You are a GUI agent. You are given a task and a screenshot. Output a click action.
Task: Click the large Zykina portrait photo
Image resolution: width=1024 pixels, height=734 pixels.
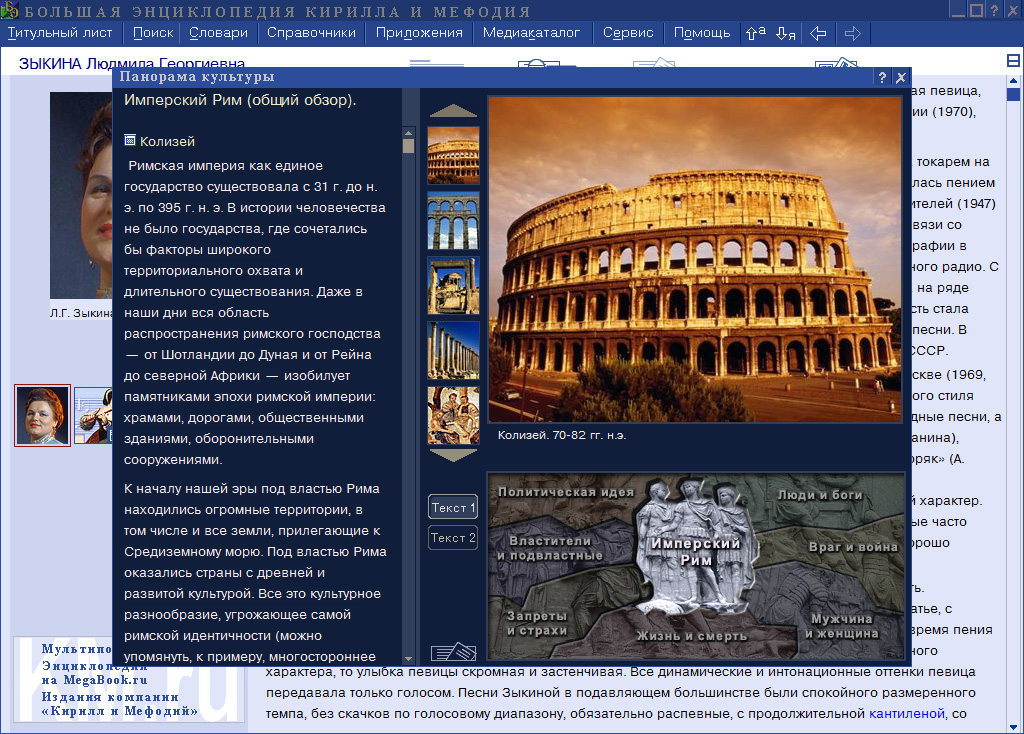(x=81, y=195)
